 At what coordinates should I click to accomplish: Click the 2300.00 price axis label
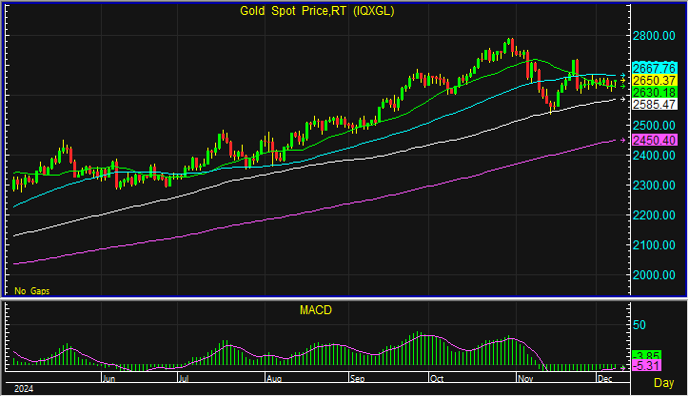click(654, 185)
